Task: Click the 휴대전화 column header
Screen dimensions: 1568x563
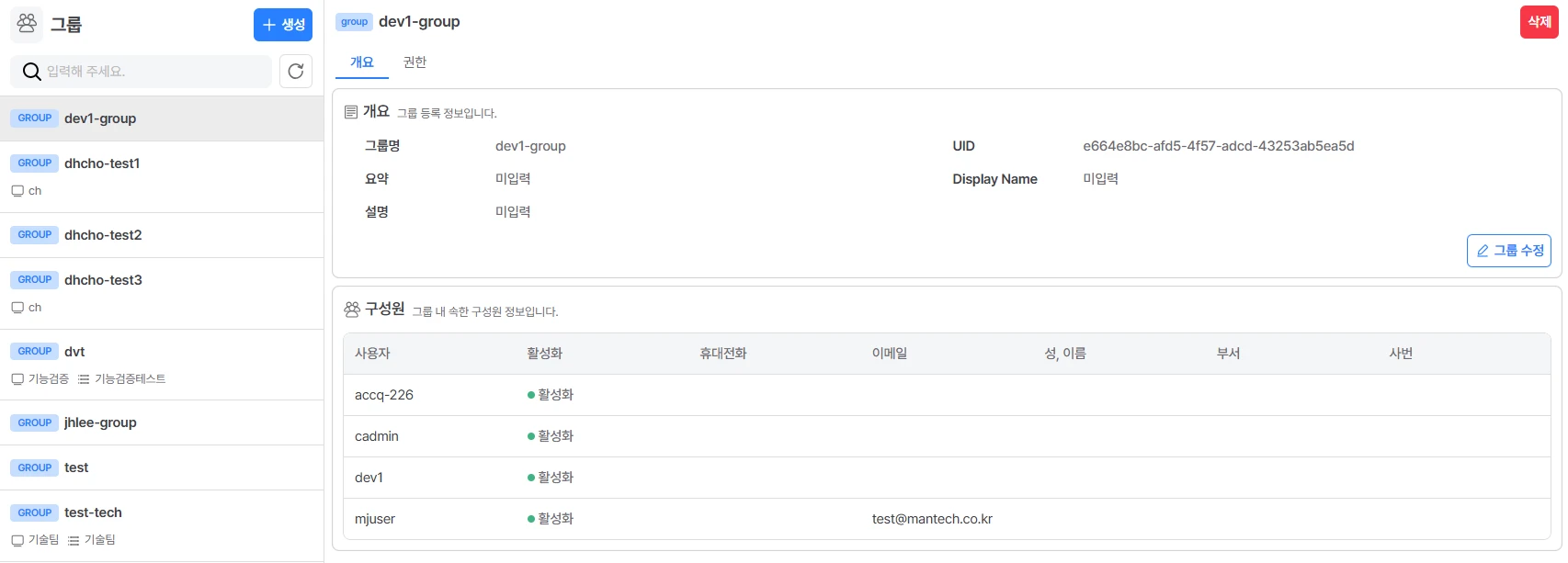Action: point(722,354)
